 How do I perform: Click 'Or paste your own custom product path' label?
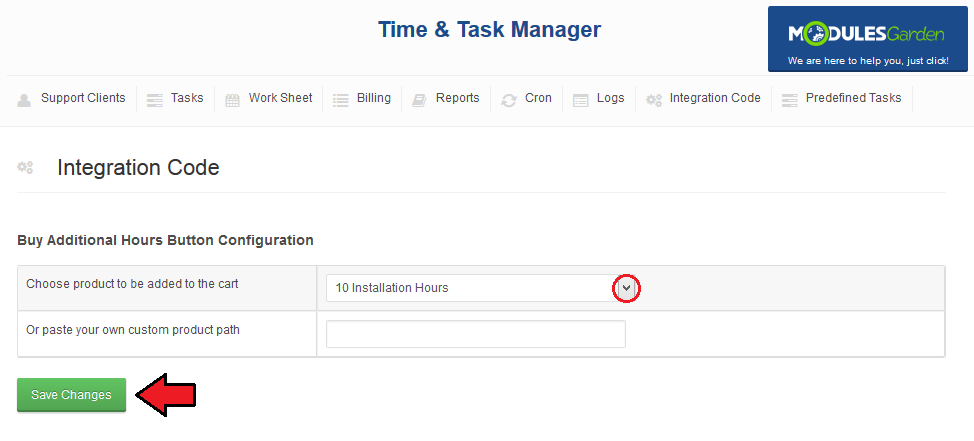[x=133, y=330]
